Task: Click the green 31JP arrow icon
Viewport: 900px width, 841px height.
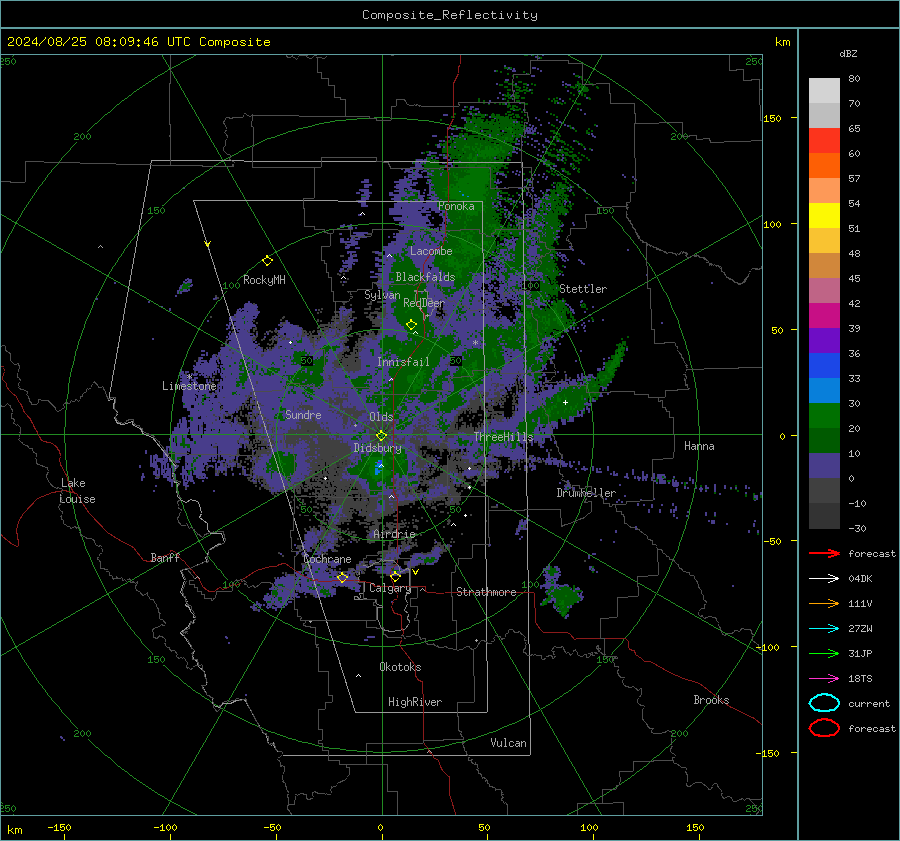Action: click(x=824, y=653)
